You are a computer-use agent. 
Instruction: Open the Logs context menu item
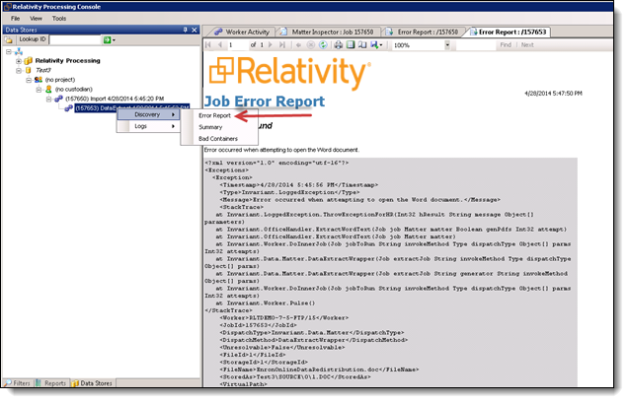[x=141, y=126]
